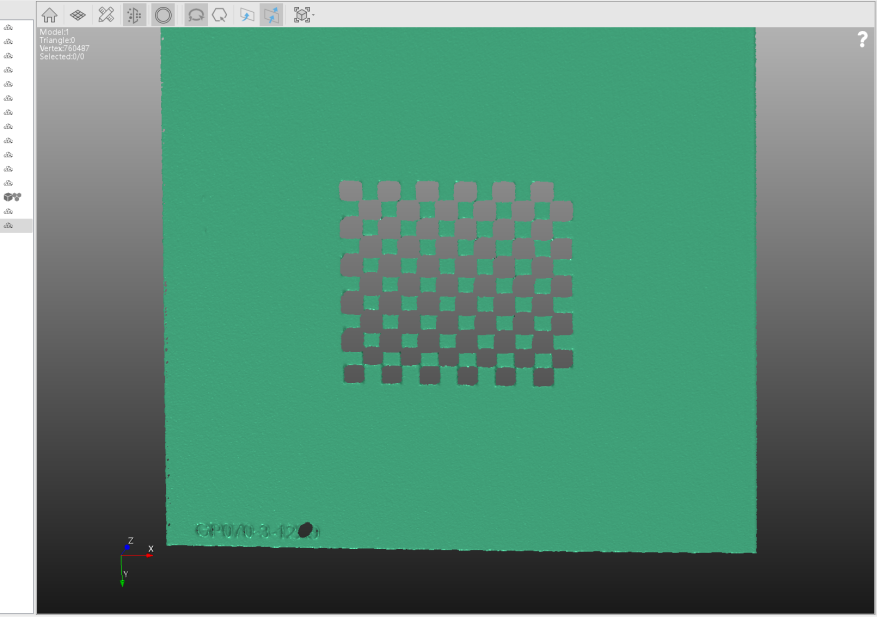
Task: Select the highlighted bottom item in sidebar
Action: pyautogui.click(x=9, y=226)
